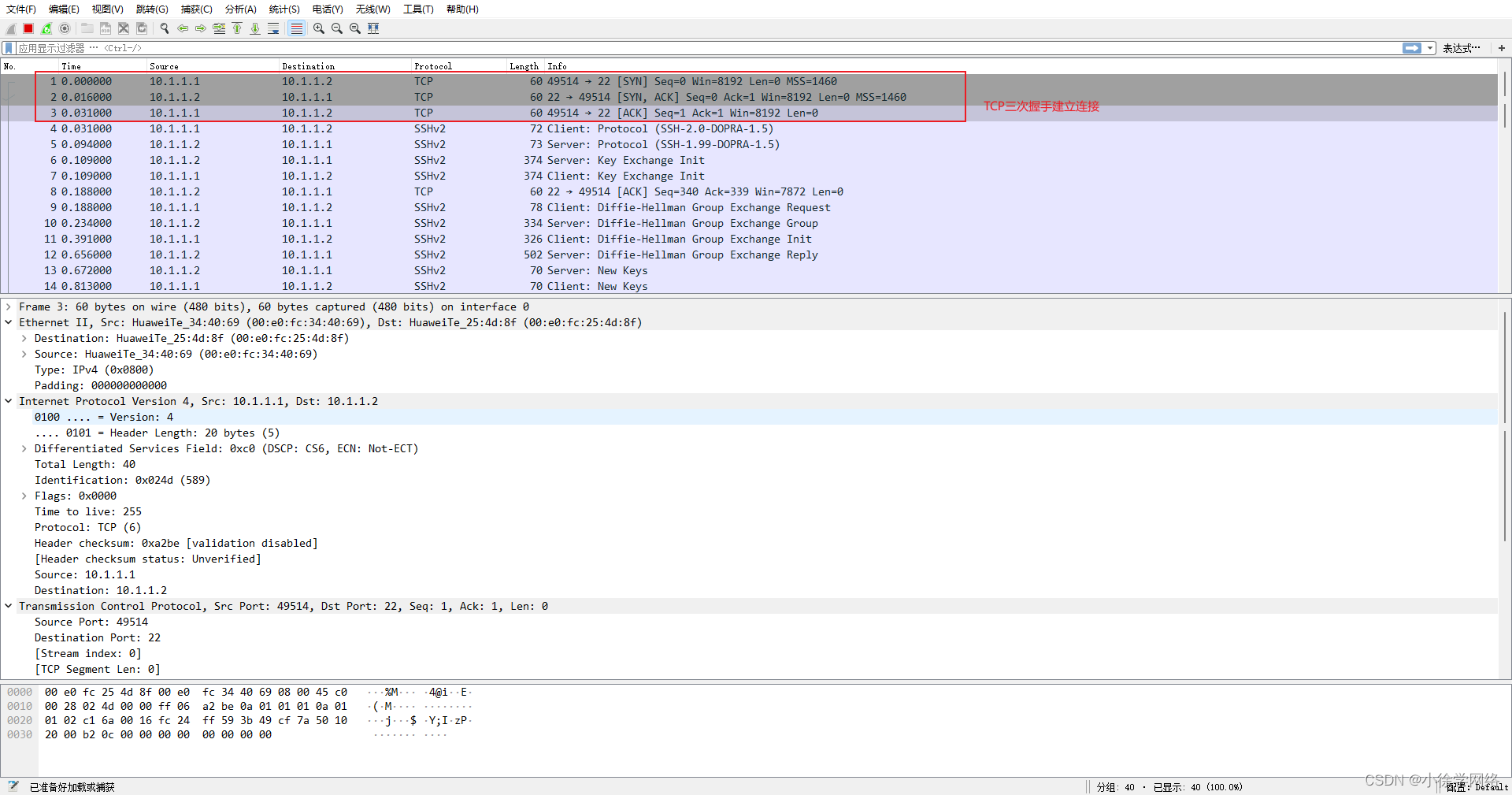This screenshot has height=795, width=1512.
Task: Select packet 12 Diffie-Hellman Exchange Reply row
Action: pos(749,254)
